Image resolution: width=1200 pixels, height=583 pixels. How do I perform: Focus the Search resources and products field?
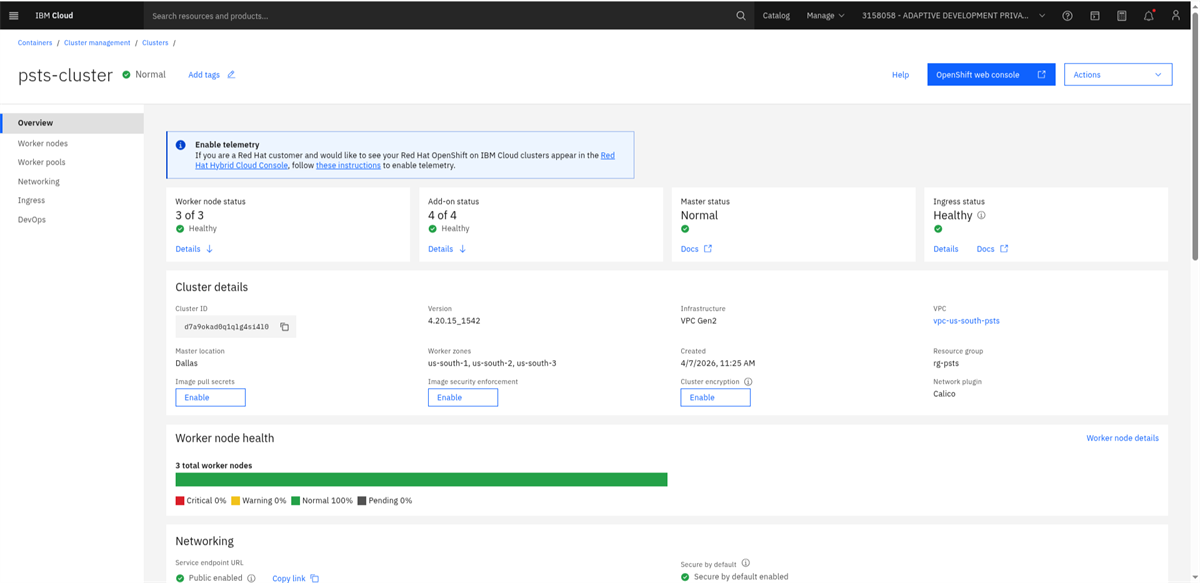pos(440,16)
